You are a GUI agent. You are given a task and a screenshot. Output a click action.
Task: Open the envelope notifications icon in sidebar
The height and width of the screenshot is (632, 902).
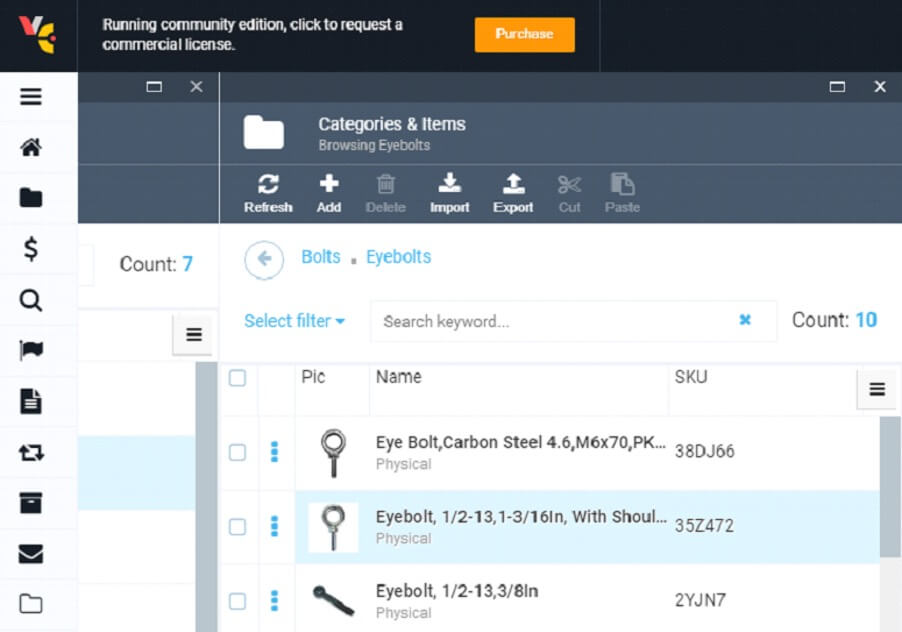tap(31, 553)
